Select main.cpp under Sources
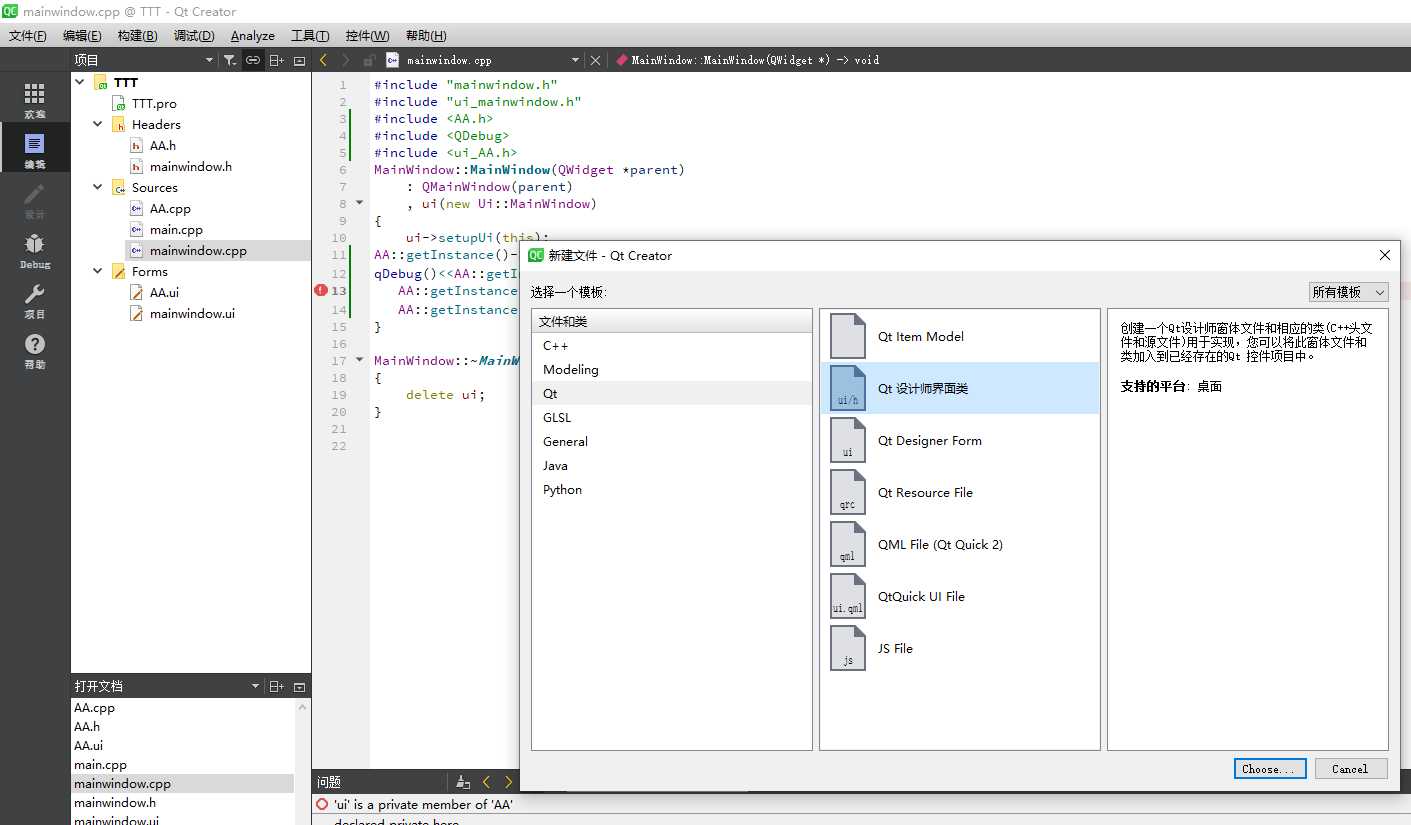This screenshot has width=1411, height=825. pyautogui.click(x=176, y=229)
